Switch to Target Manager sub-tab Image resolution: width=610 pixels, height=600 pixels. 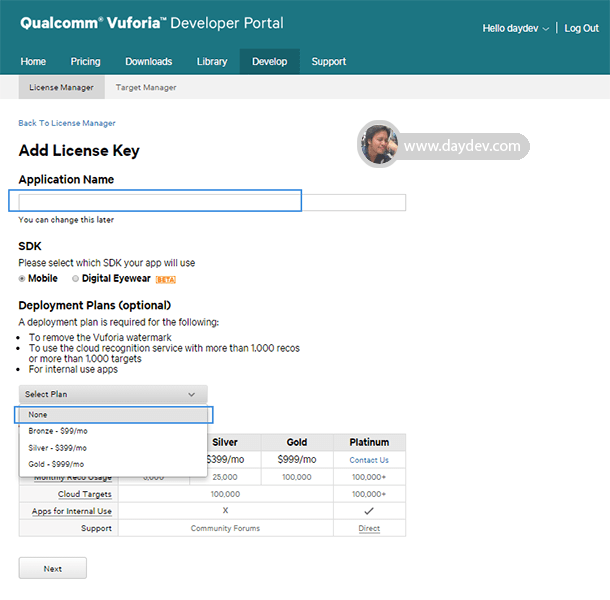146,87
